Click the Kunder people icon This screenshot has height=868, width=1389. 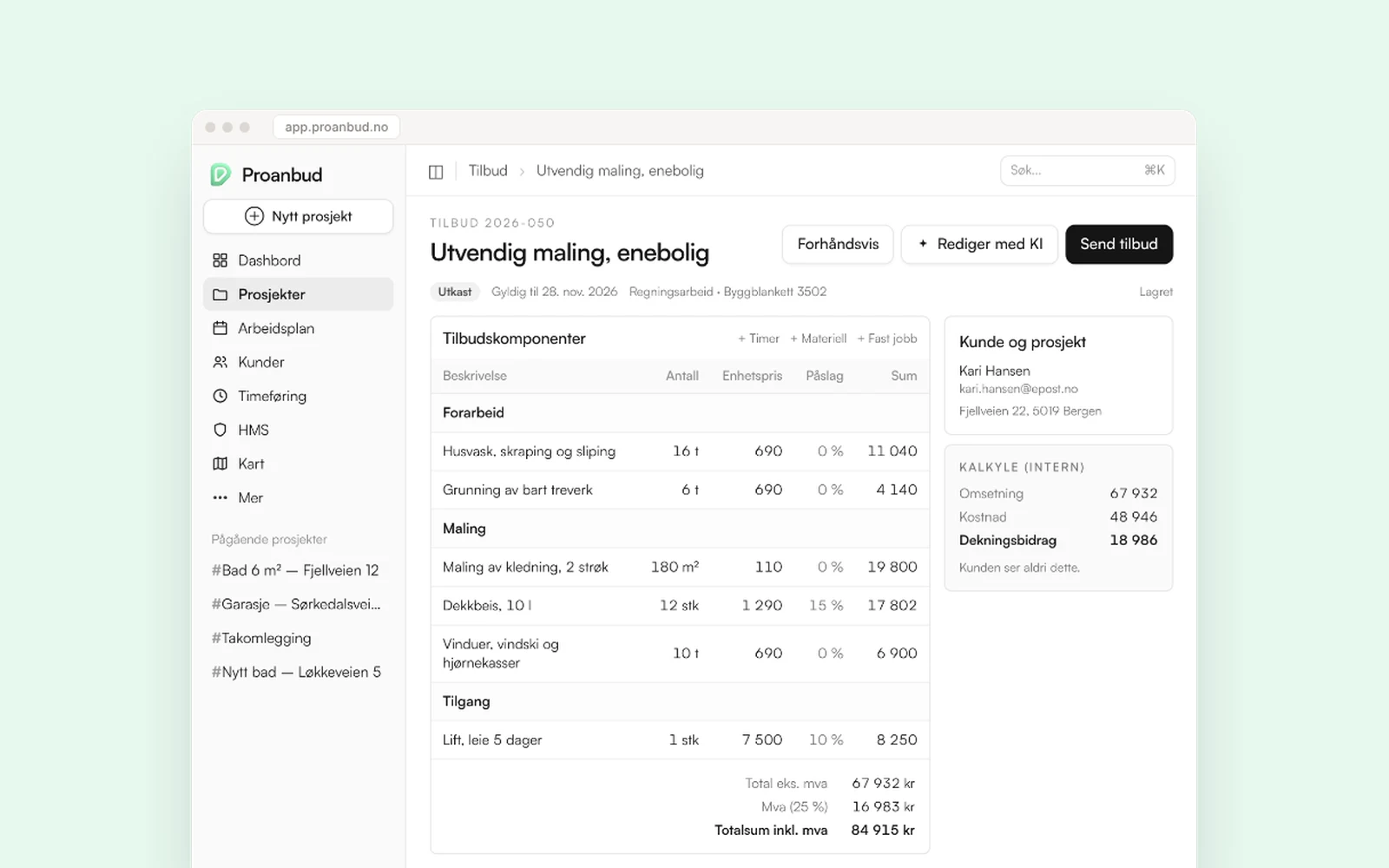click(x=220, y=362)
